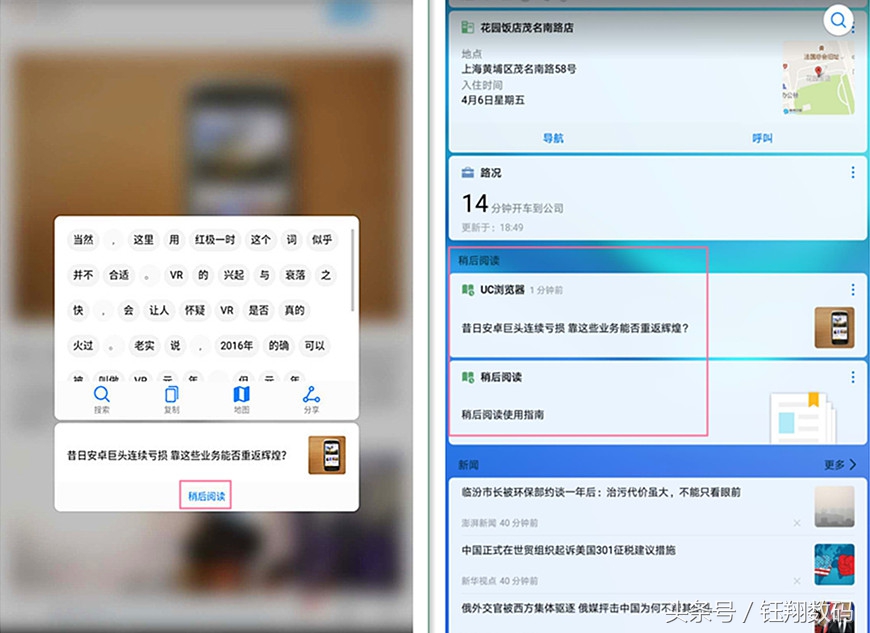Tap the search magnifier icon in the word popup

102,395
